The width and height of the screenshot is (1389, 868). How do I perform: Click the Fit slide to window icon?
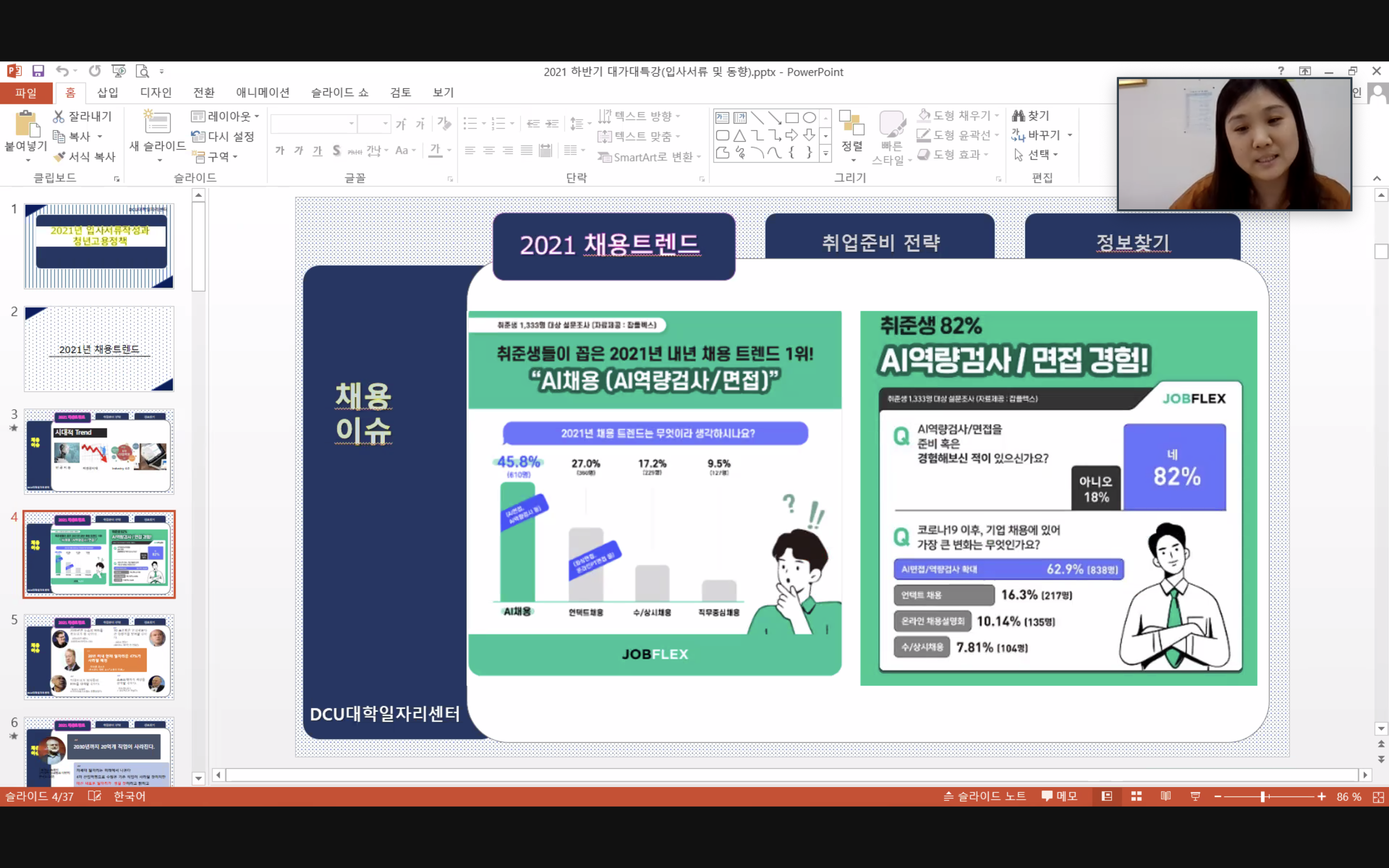point(1379,797)
